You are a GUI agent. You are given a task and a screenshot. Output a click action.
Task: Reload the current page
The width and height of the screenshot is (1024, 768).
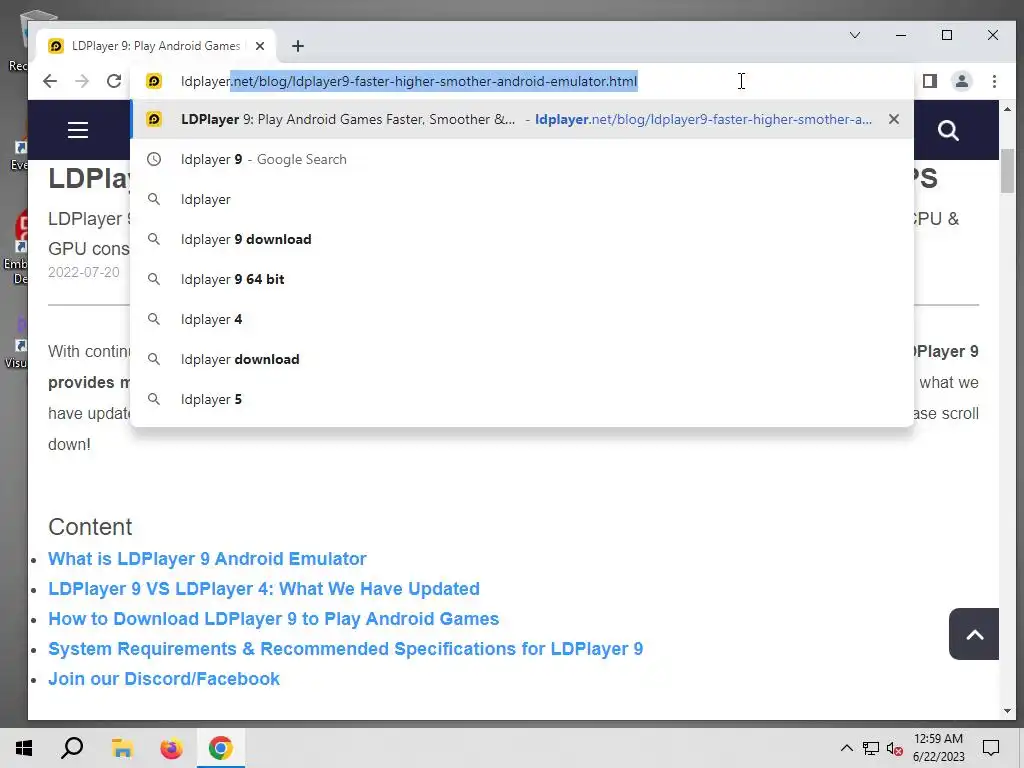(x=114, y=81)
